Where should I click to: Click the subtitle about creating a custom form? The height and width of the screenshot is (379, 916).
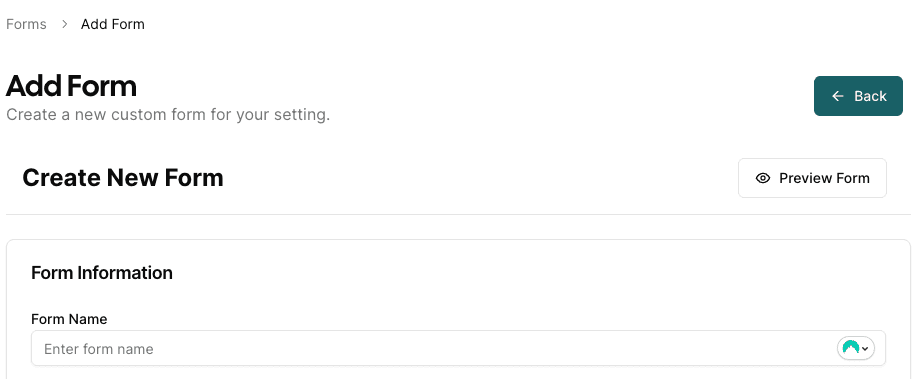[x=168, y=114]
